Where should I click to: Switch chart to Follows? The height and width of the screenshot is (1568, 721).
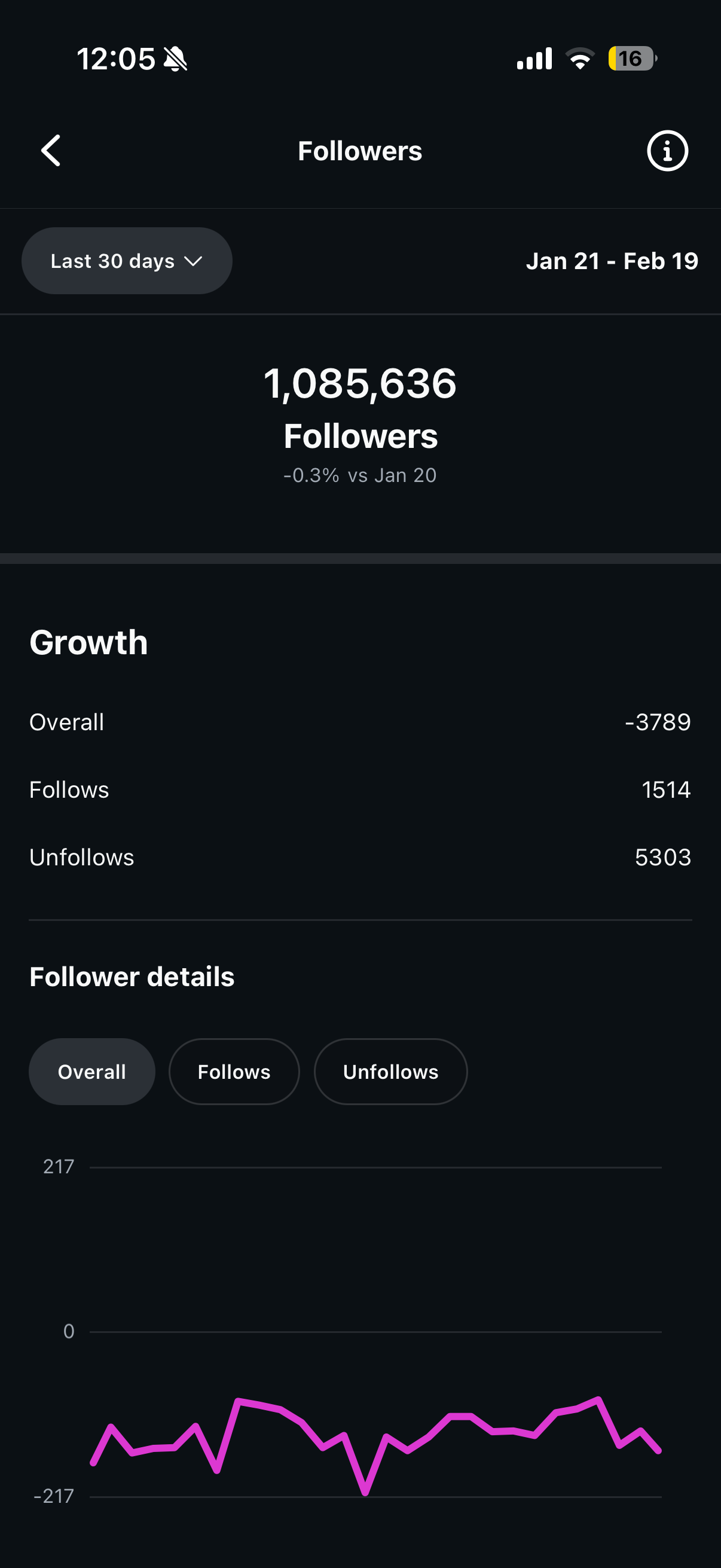tap(234, 1072)
